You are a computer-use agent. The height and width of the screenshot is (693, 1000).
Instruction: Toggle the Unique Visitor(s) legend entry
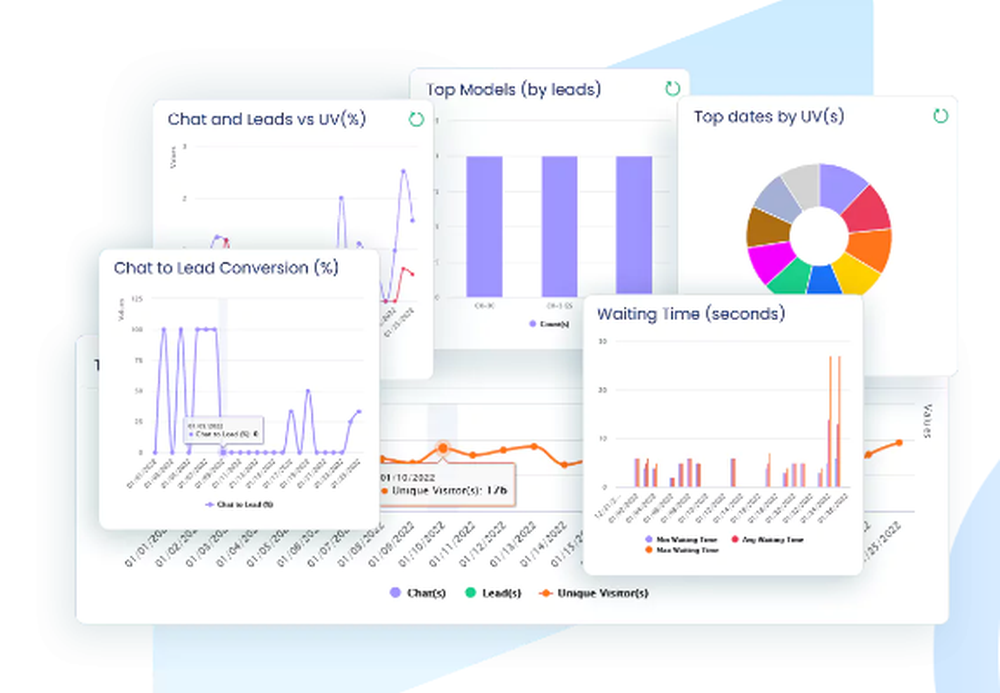(x=594, y=593)
